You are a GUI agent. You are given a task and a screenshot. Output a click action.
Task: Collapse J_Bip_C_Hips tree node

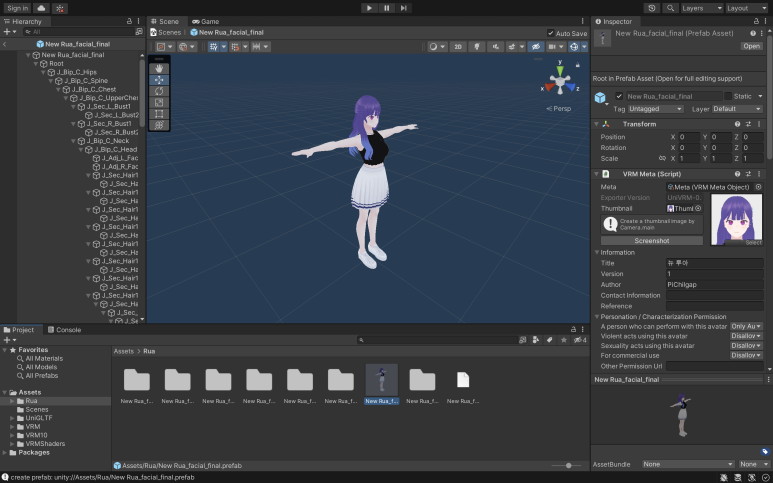[43, 72]
